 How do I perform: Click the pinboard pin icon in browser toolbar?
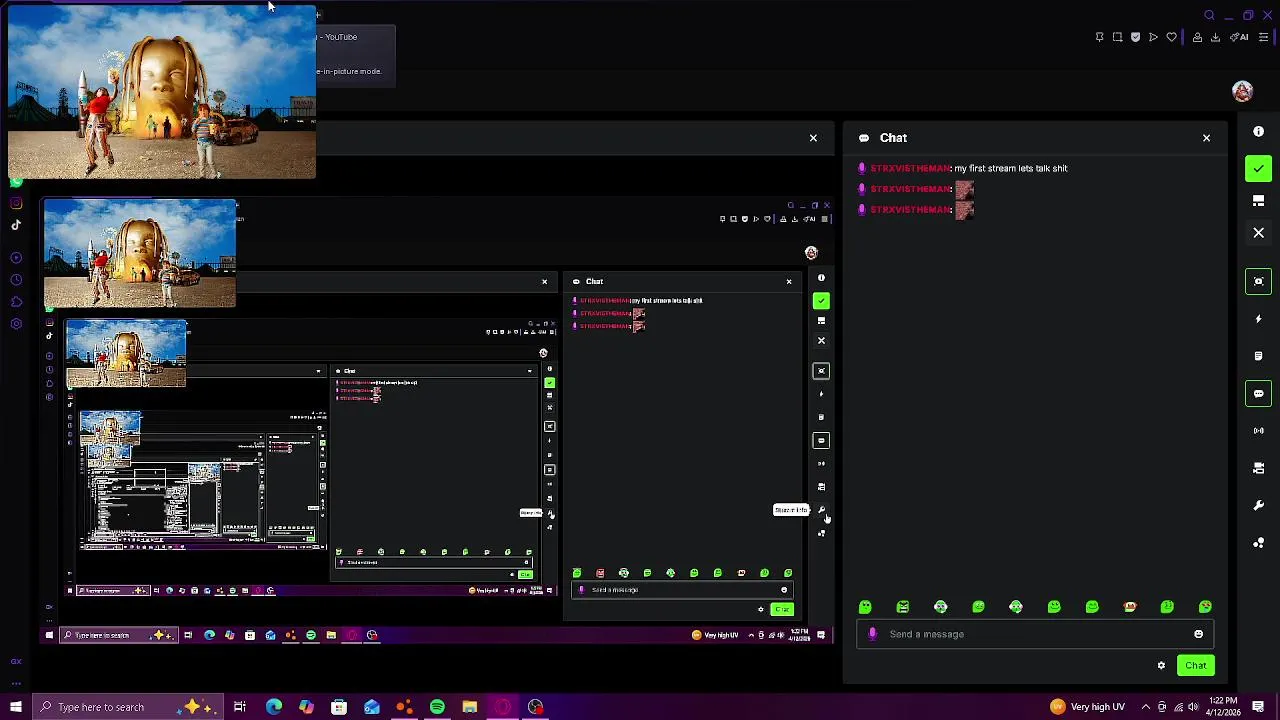tap(1099, 37)
